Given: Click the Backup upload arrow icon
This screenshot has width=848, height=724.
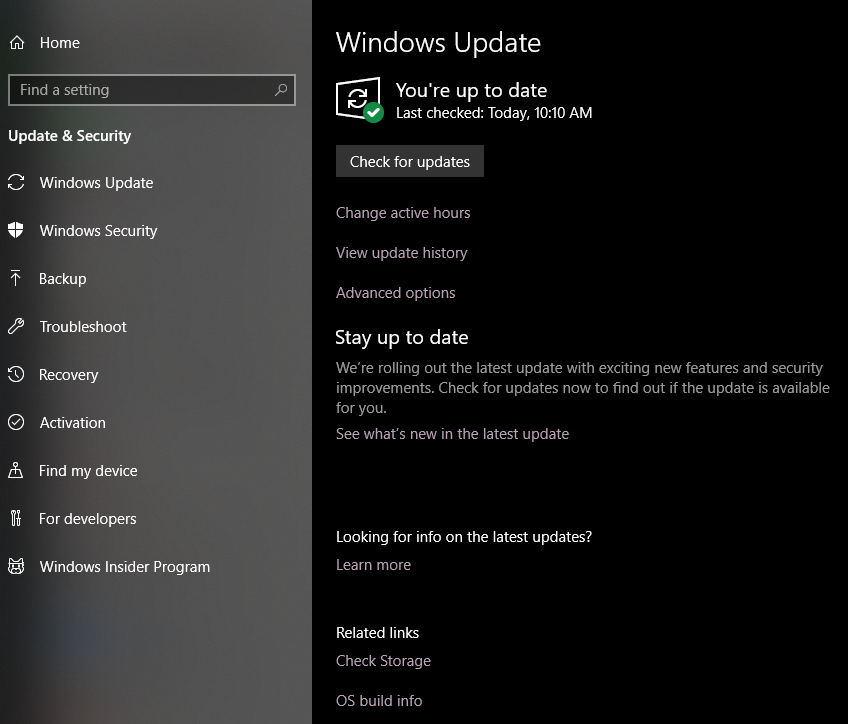Looking at the screenshot, I should click(16, 278).
